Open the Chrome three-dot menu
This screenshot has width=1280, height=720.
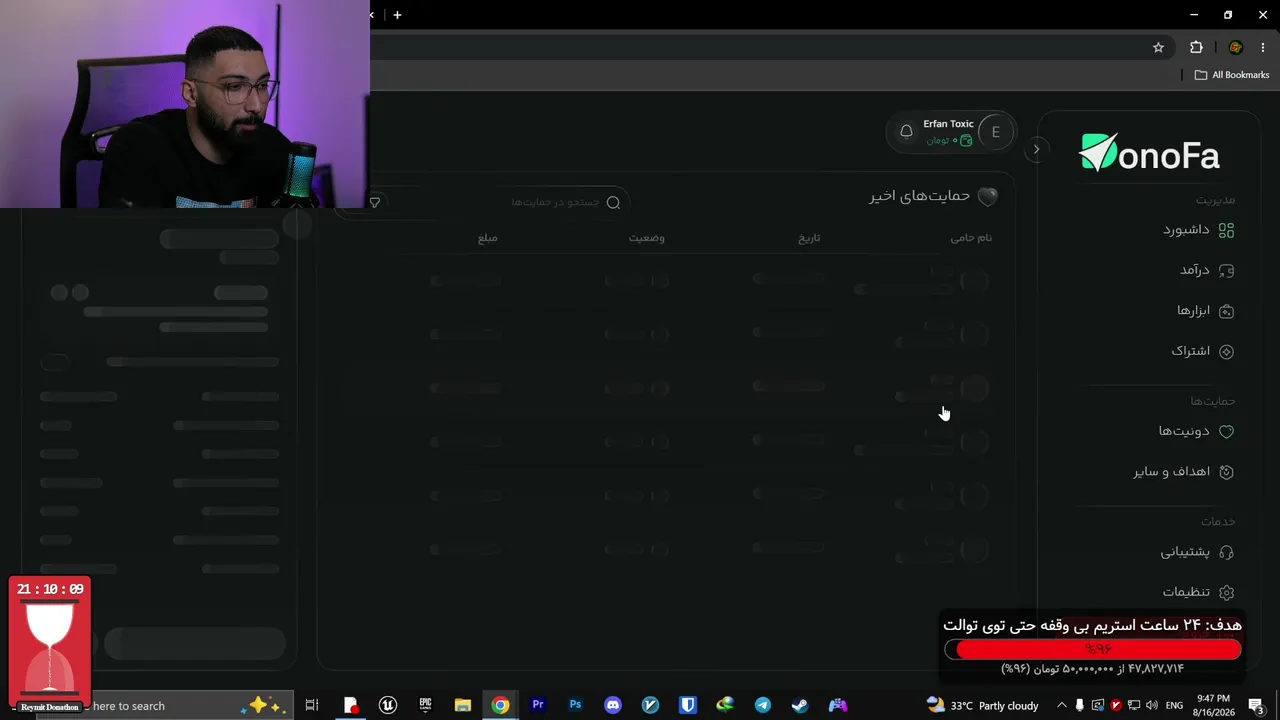point(1265,47)
